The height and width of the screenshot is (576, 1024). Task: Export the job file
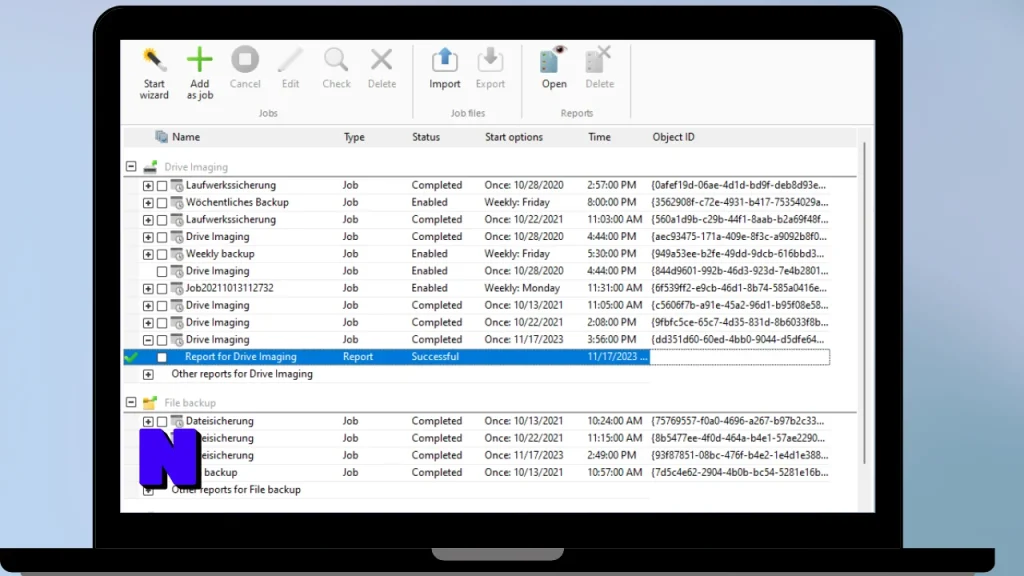click(490, 68)
